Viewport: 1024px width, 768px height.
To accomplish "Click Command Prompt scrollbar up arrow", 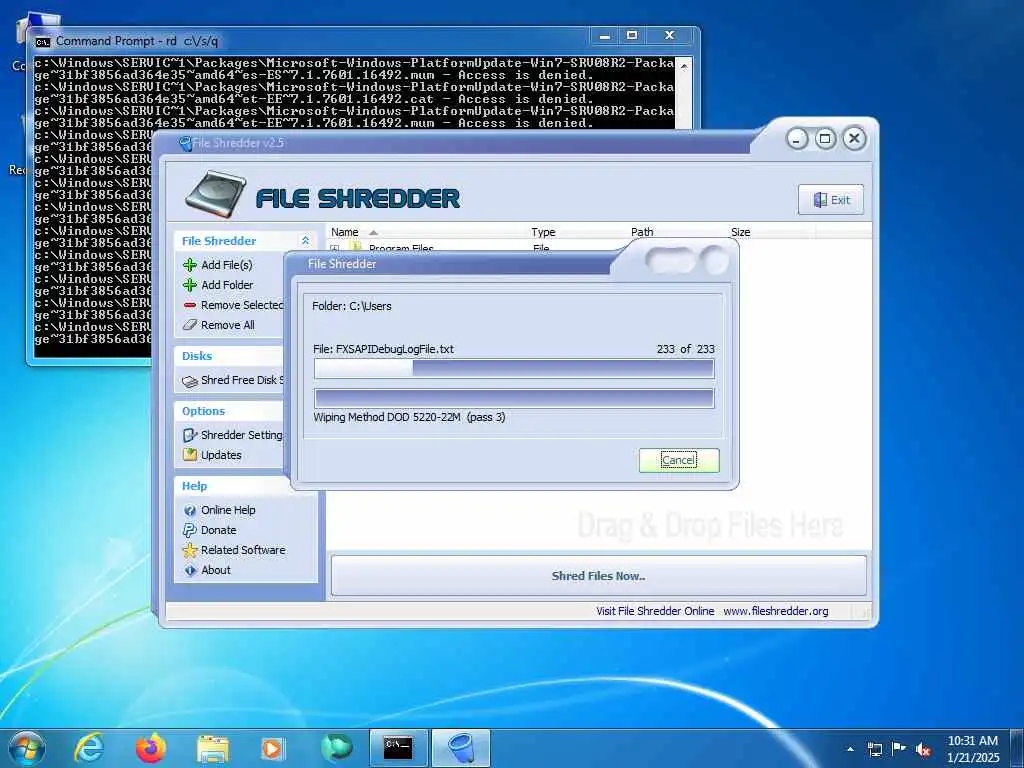I will click(x=684, y=66).
